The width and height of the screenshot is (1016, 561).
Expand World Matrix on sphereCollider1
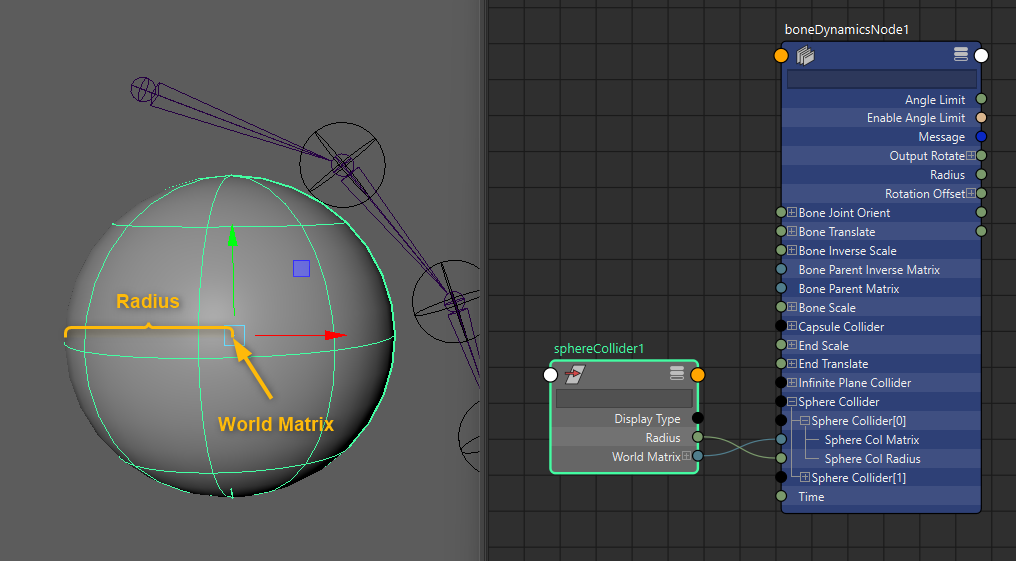tap(686, 457)
